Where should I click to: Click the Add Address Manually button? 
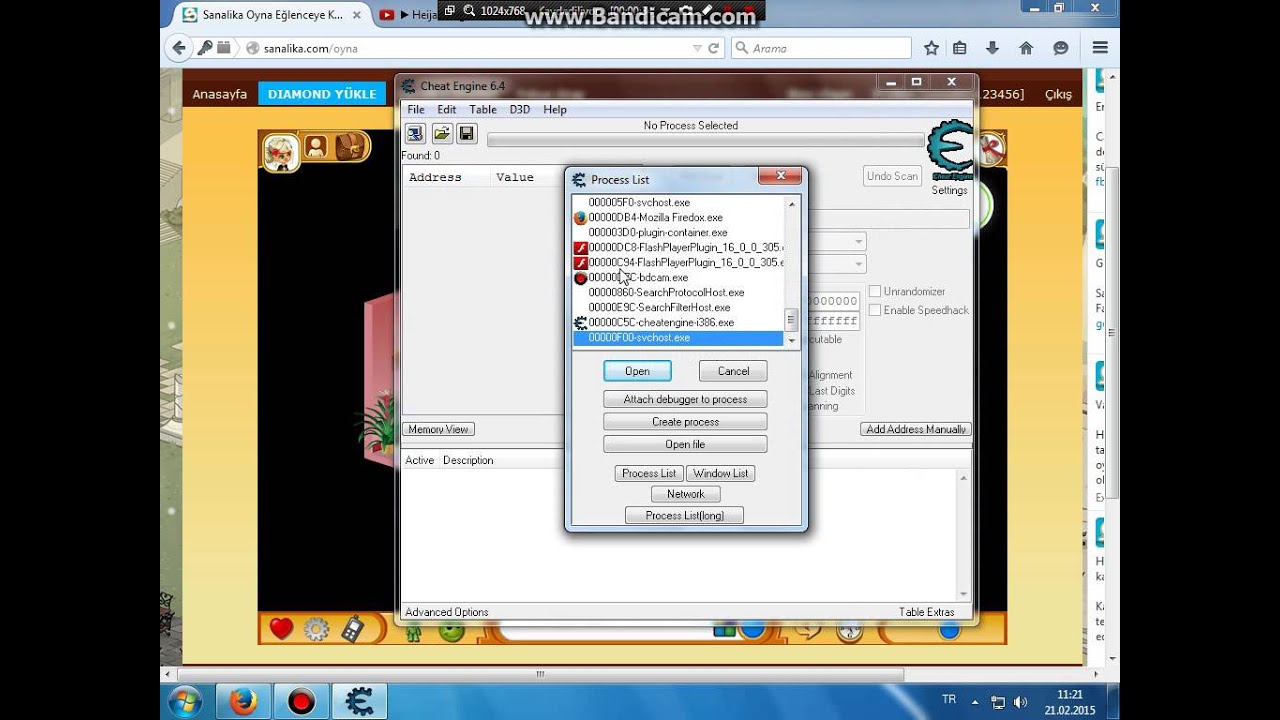pyautogui.click(x=916, y=429)
